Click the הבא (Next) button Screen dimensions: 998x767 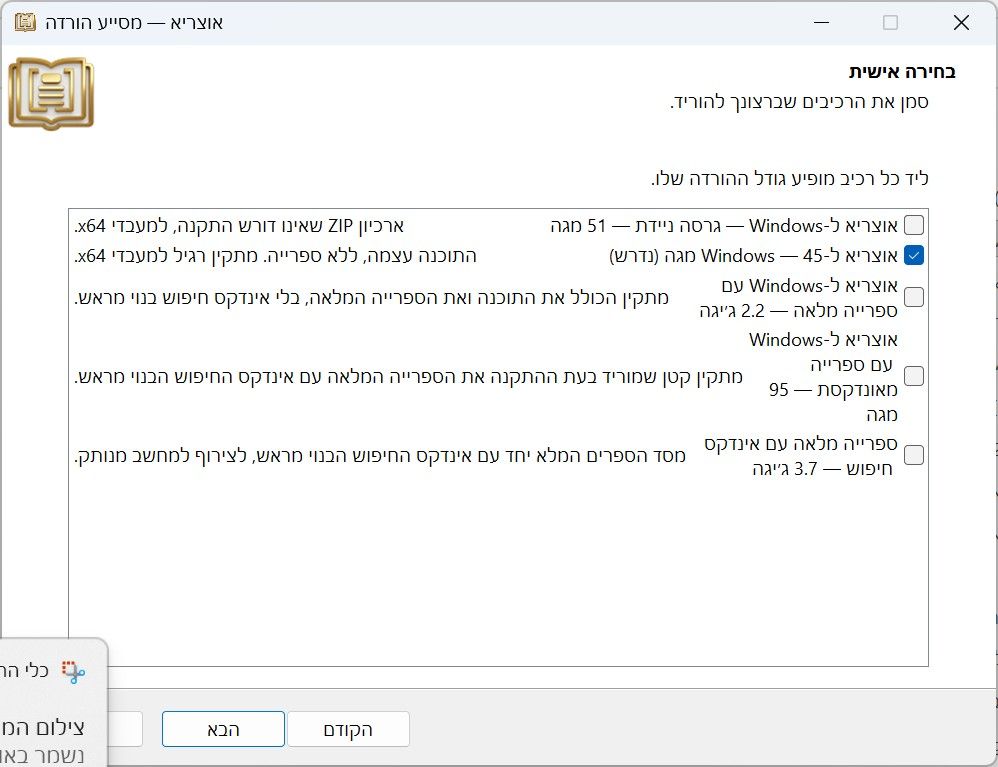click(223, 729)
